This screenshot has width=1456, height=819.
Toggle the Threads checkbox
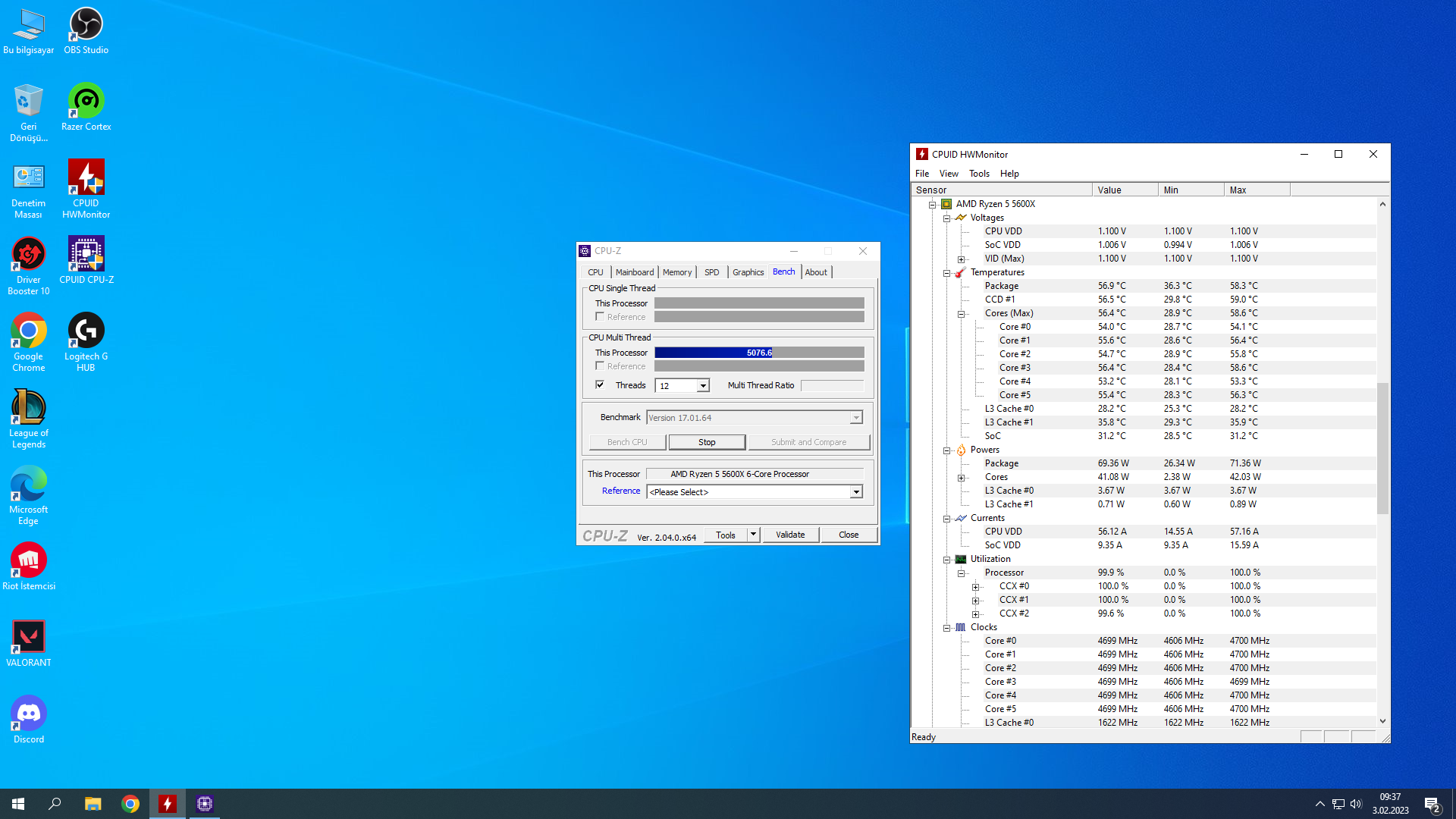[x=600, y=385]
